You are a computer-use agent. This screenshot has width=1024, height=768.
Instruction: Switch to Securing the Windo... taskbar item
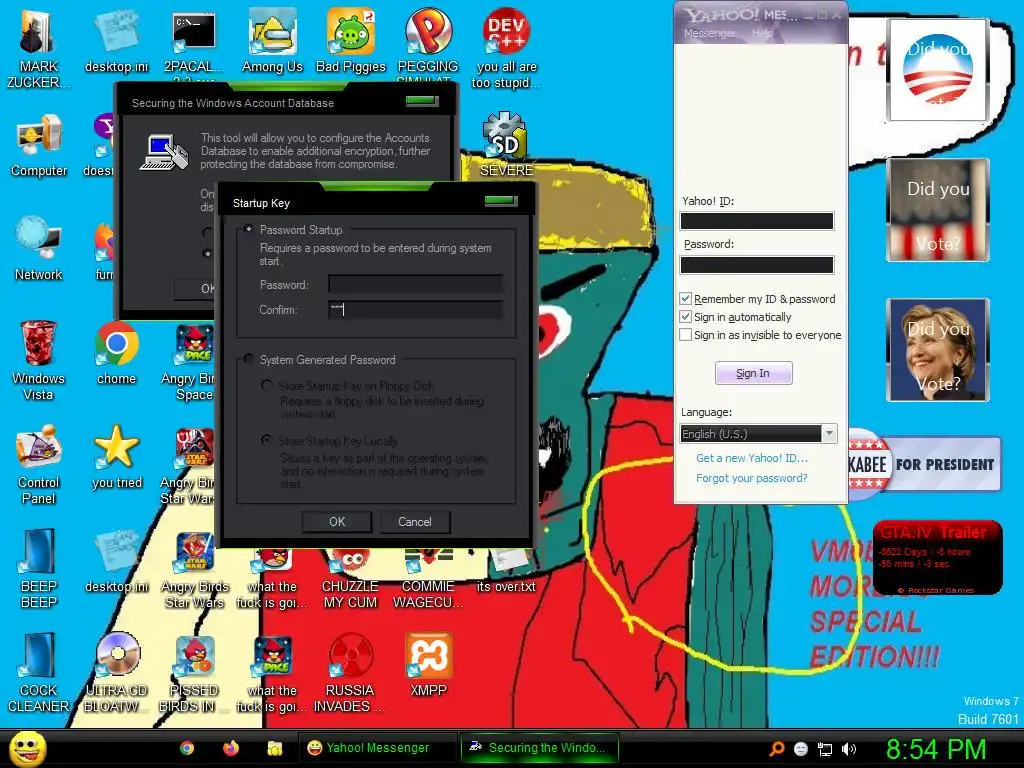(539, 748)
